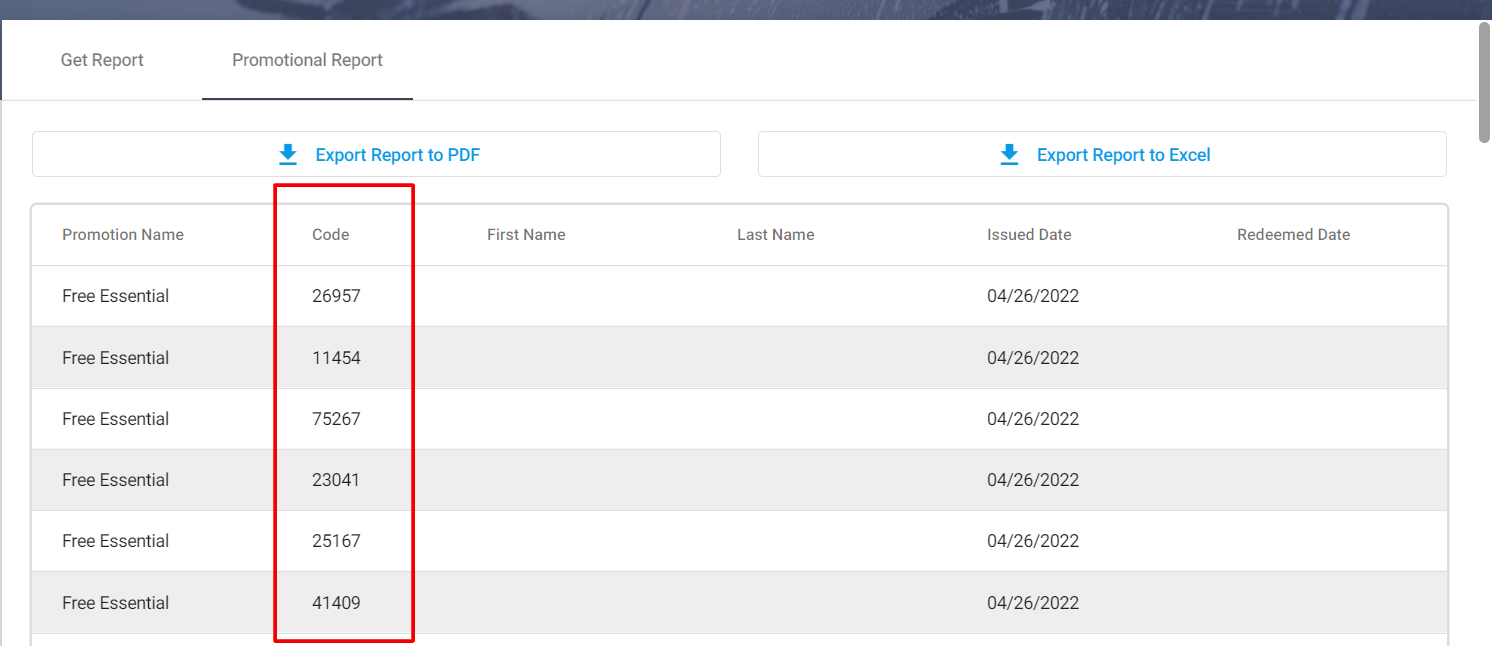Switch to the Get Report tab
This screenshot has height=646, width=1492.
tap(102, 60)
